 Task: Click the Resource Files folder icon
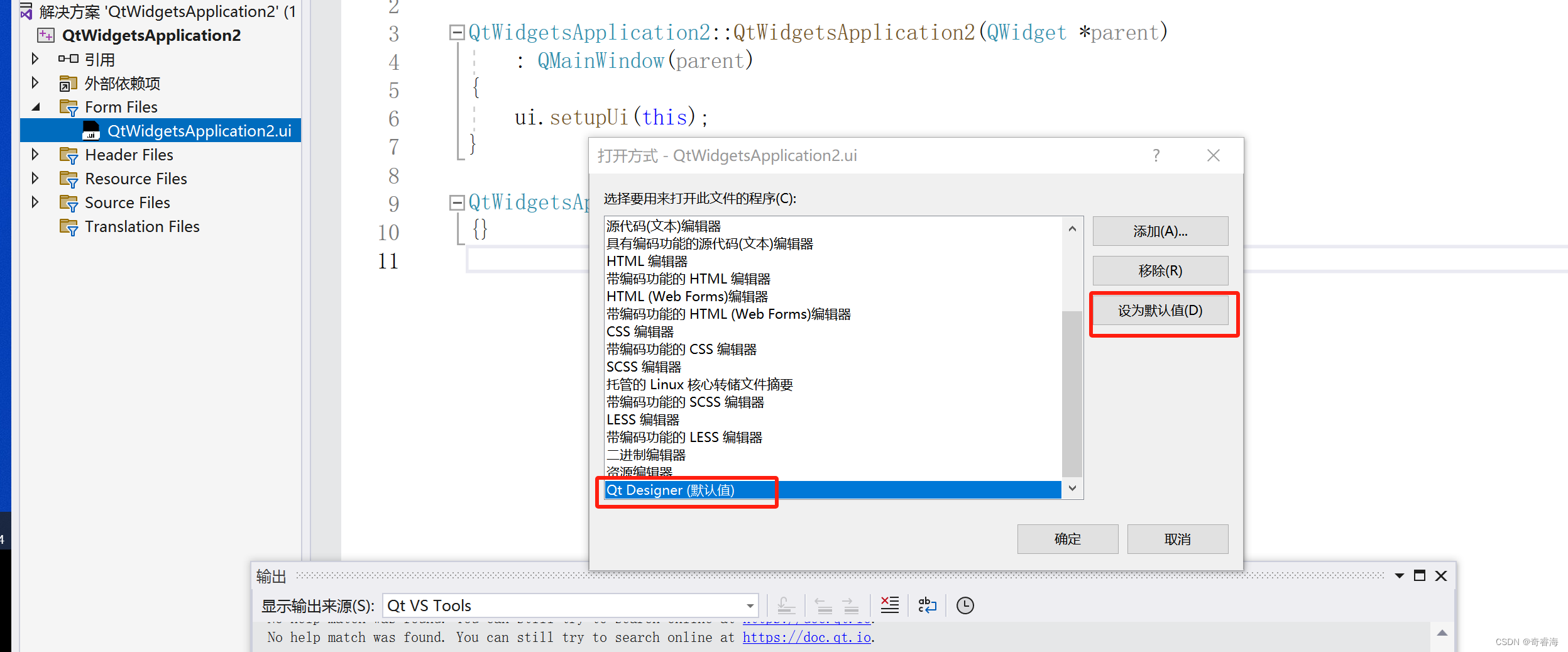coord(69,179)
